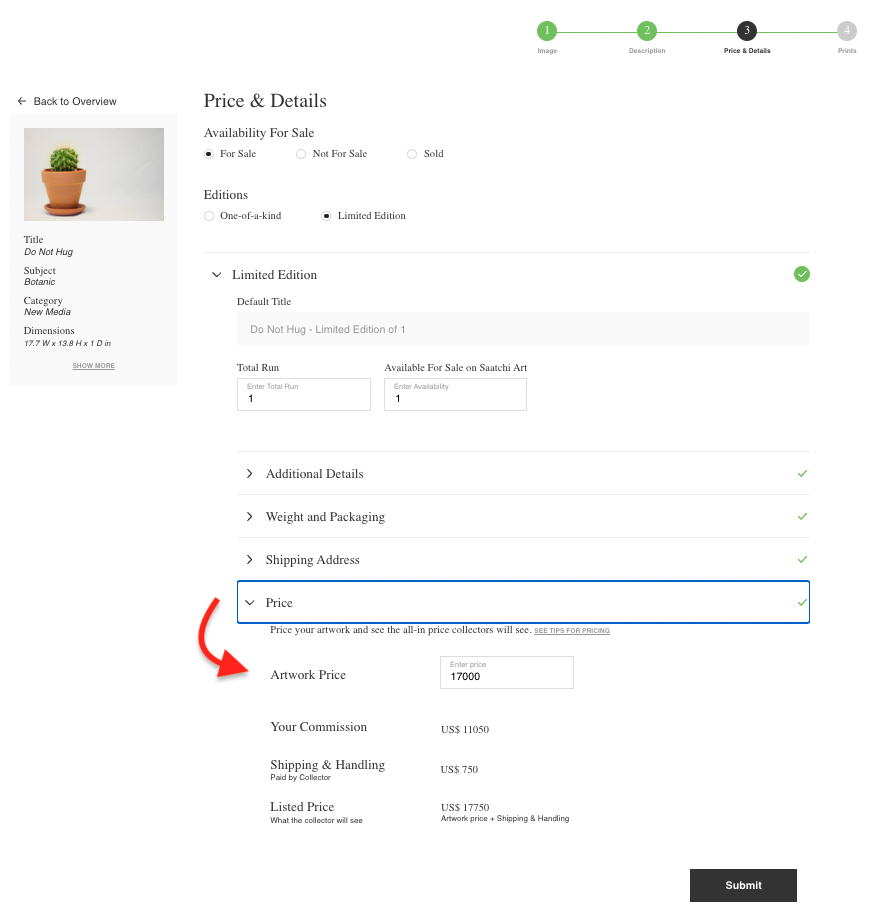Select the For Sale radio option

point(208,154)
